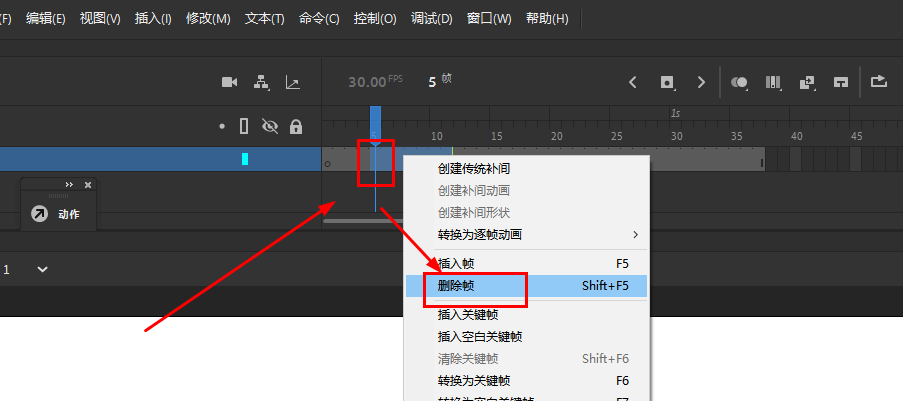Close the 动作 floating panel
Viewport: 903px width, 401px height.
88,184
